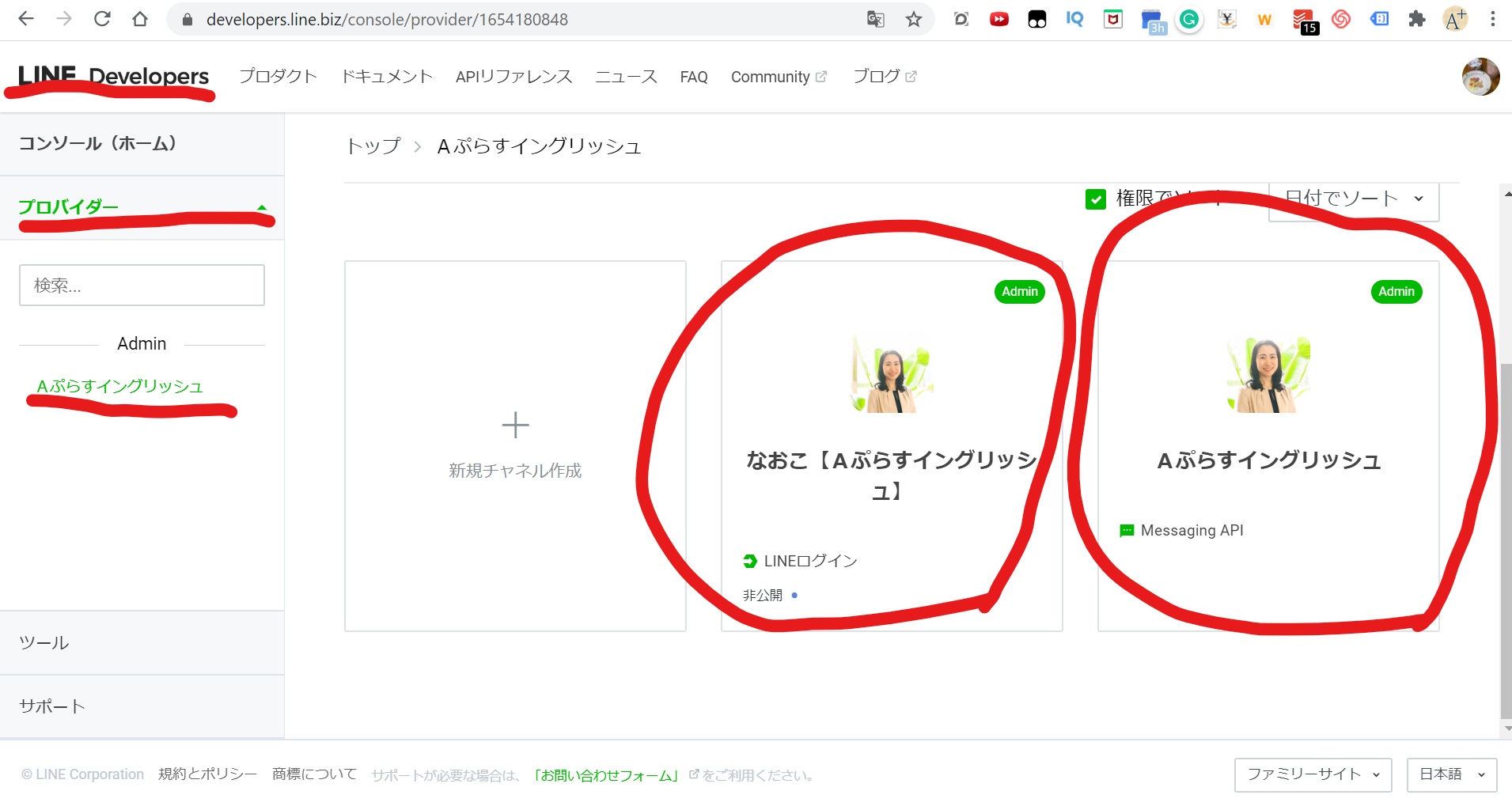Image resolution: width=1512 pixels, height=810 pixels.
Task: Open the Todoist extension with badge 15
Action: point(1303,21)
